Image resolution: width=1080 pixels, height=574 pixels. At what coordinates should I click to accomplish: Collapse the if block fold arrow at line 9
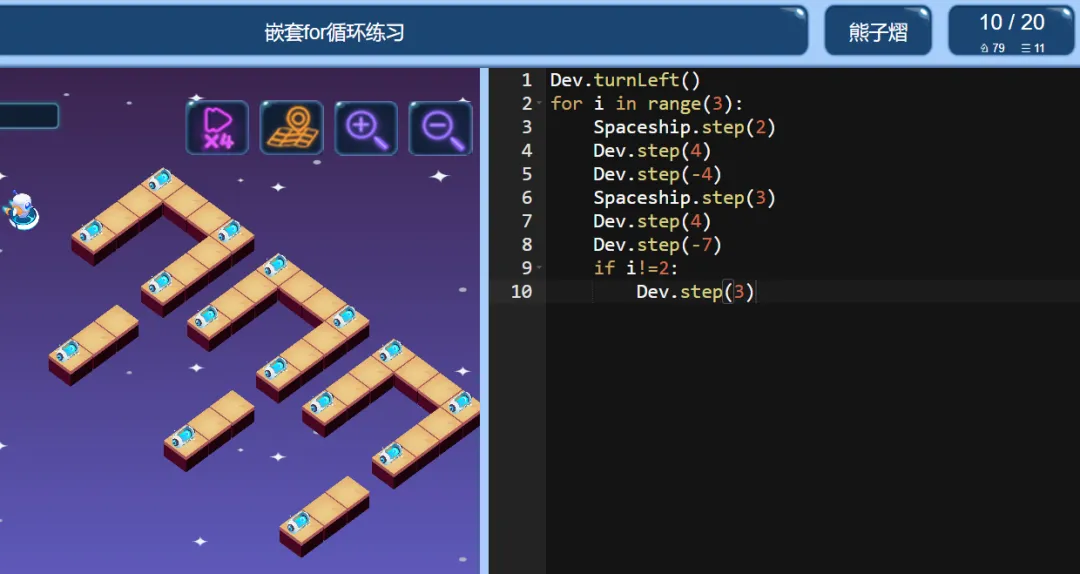(539, 267)
